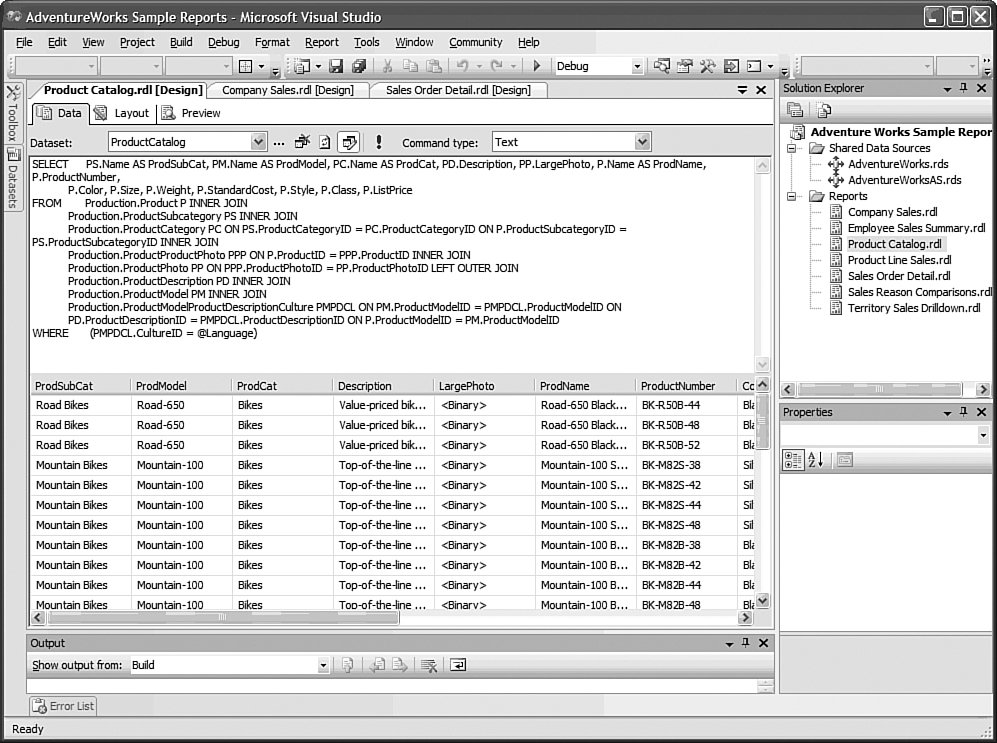Click the Paste clipboard icon

(x=434, y=66)
